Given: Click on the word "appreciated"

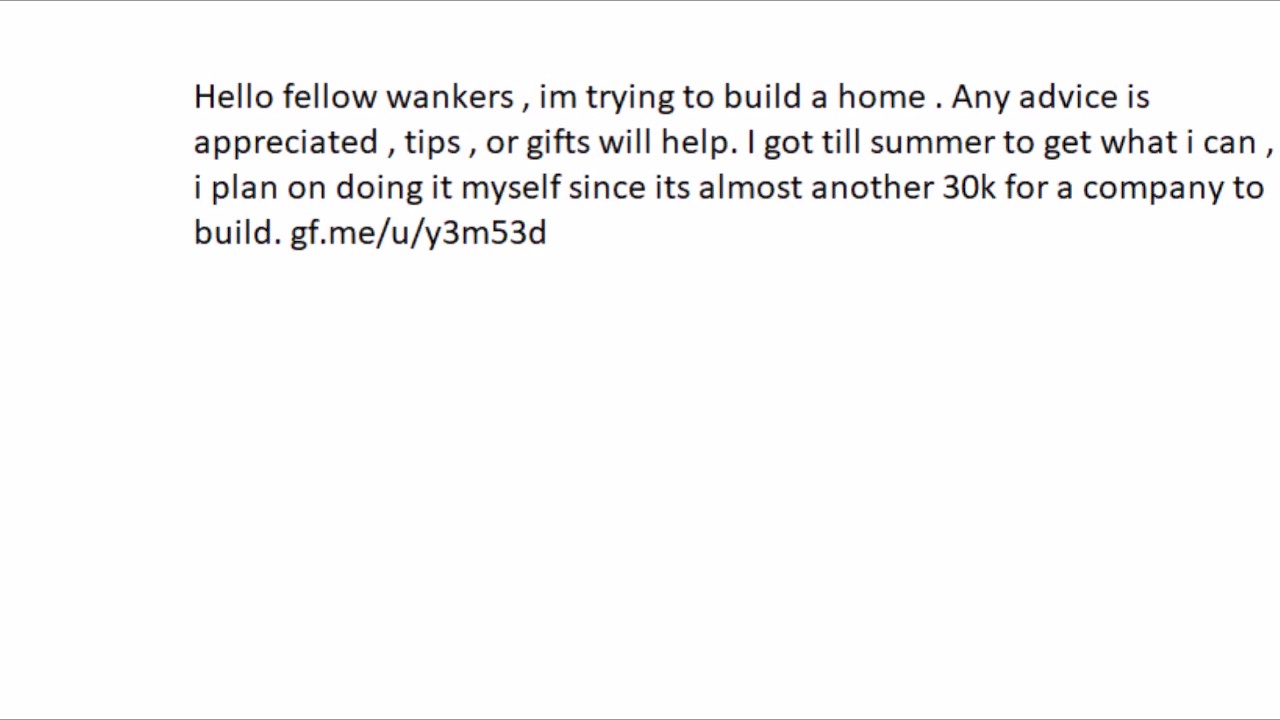Looking at the screenshot, I should (x=286, y=143).
